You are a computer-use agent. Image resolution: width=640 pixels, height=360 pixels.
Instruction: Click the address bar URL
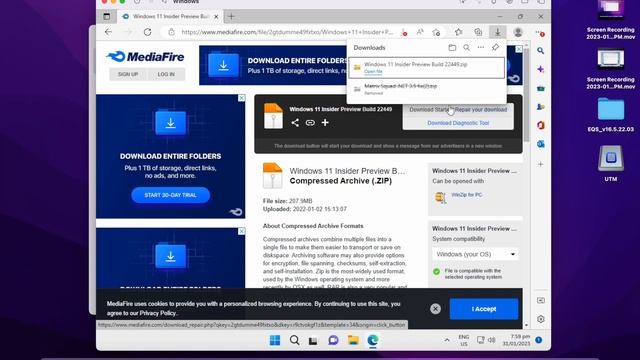click(287, 32)
